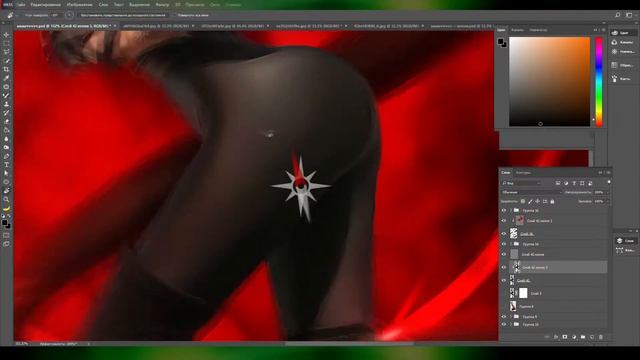The image size is (640, 360).
Task: Click the rainbow hue slider strip
Action: 599,82
